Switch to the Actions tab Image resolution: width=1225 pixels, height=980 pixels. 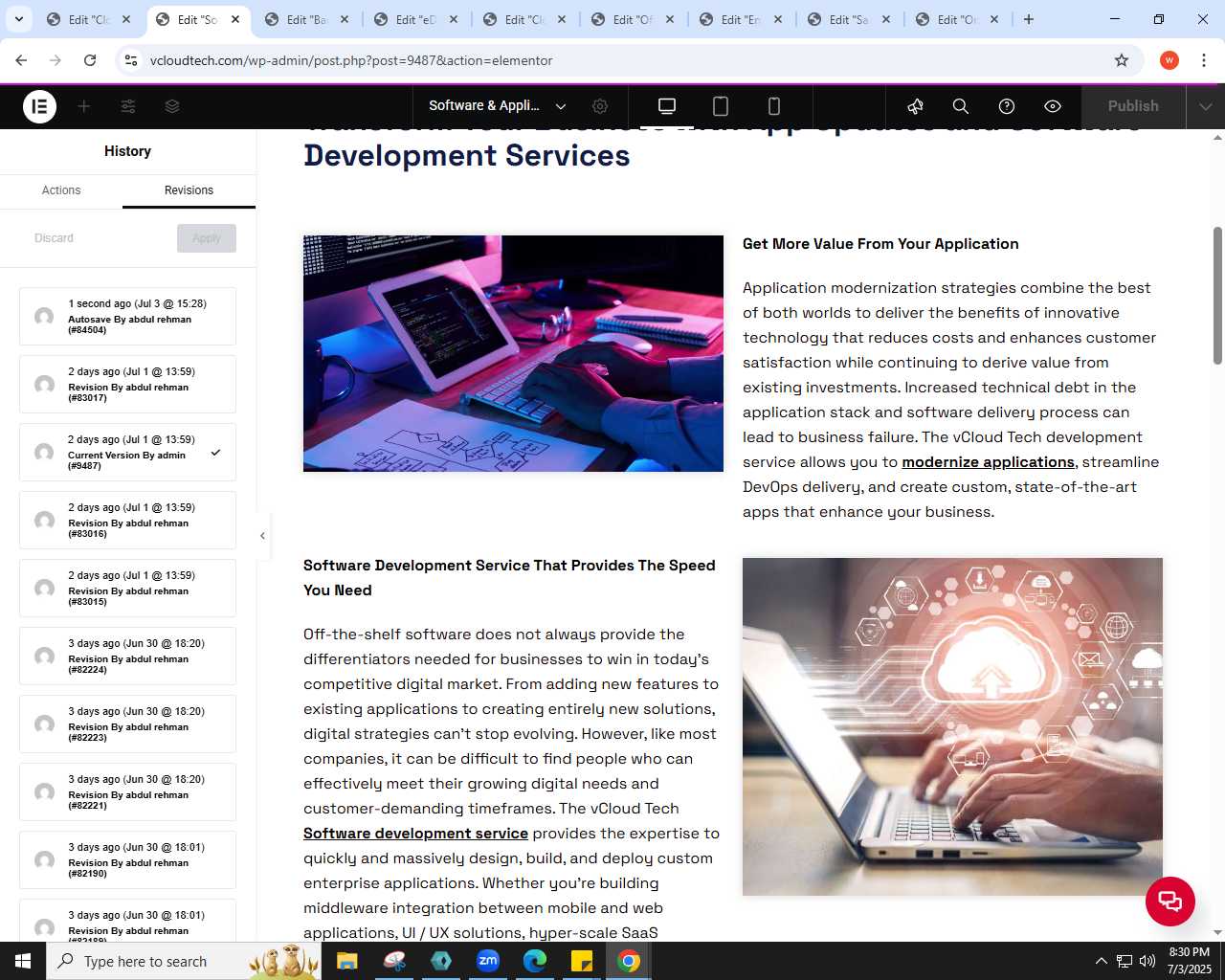pos(61,190)
